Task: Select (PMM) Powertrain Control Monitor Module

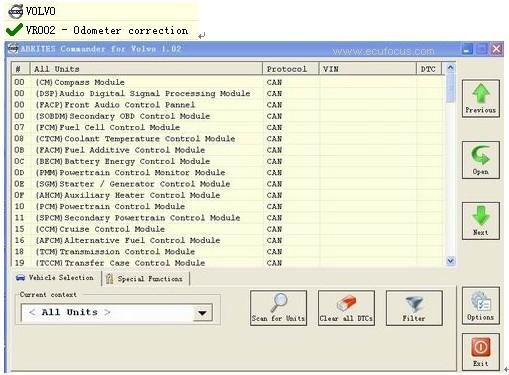Action: 228,173
